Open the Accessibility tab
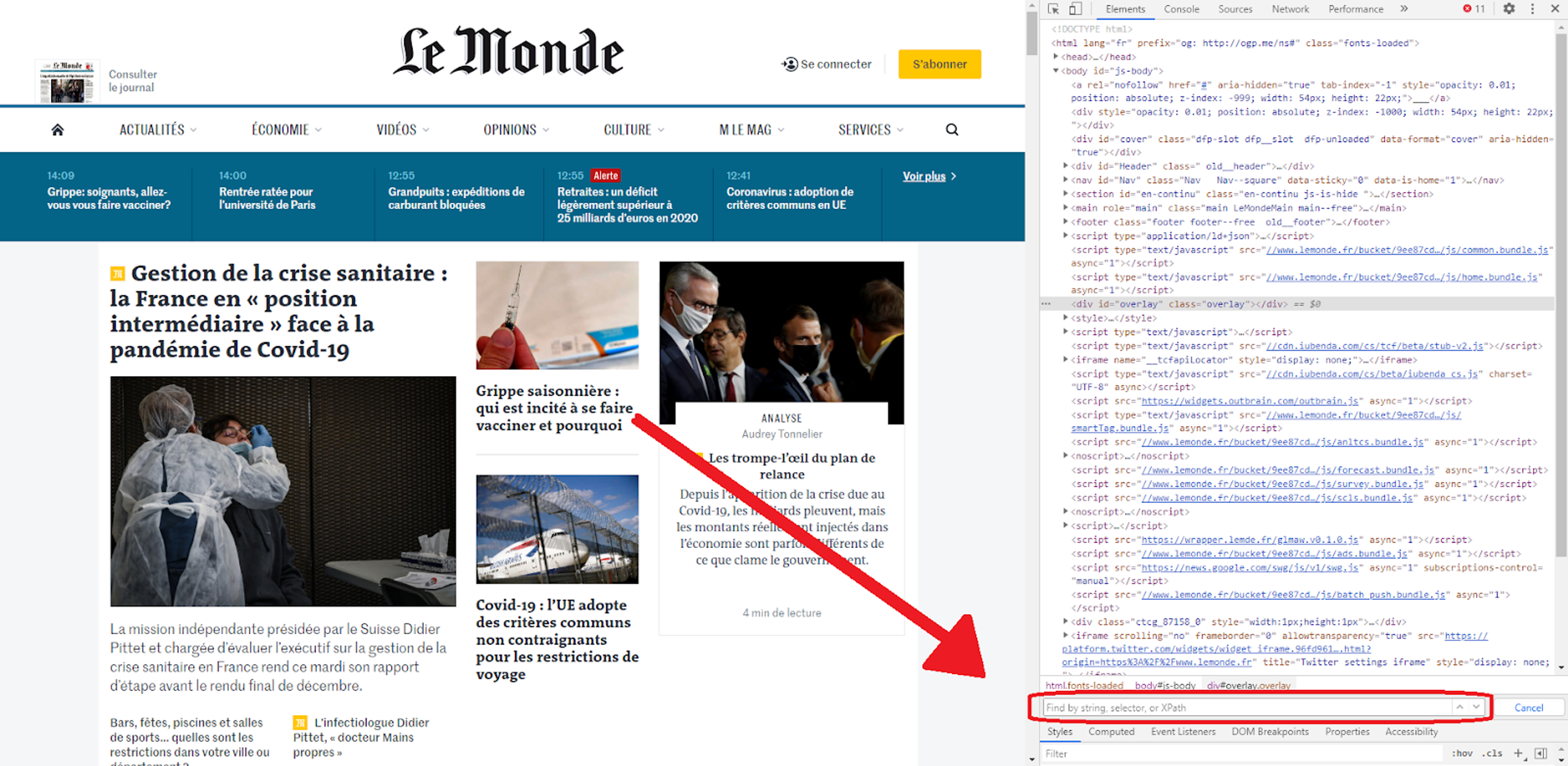1568x766 pixels. coord(1411,731)
